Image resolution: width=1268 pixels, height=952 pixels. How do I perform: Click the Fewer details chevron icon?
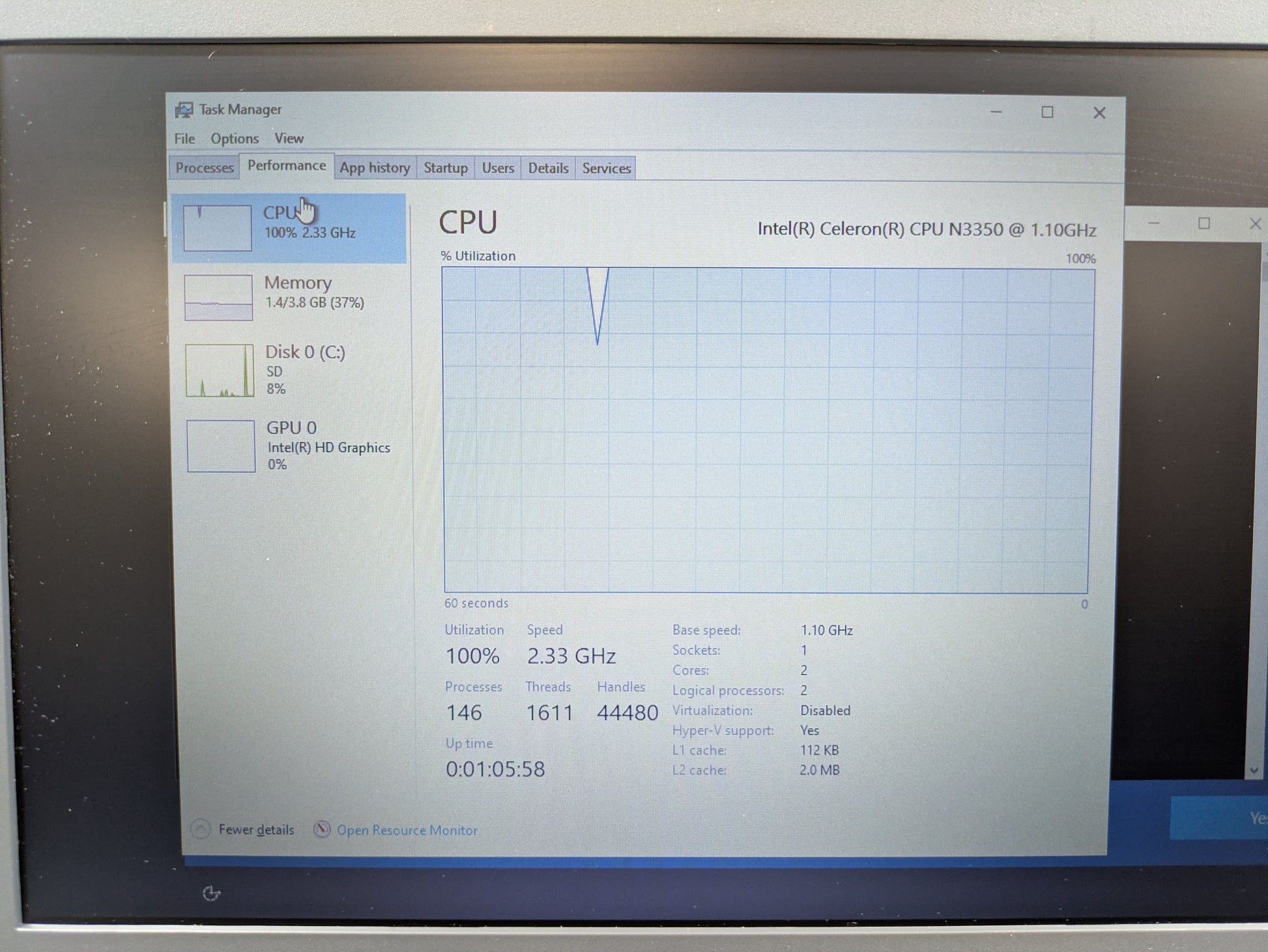[x=201, y=829]
